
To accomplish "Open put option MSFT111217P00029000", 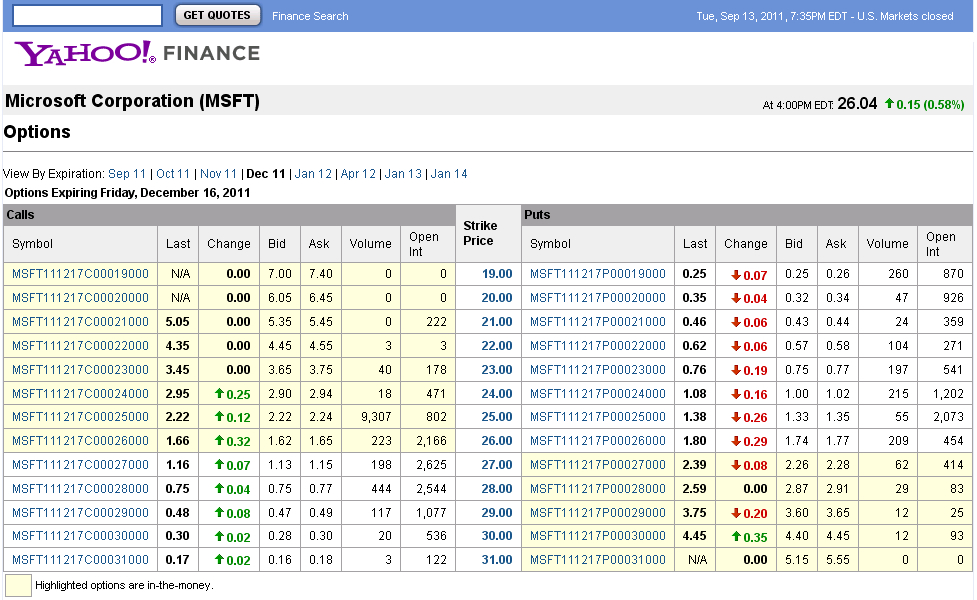I will (598, 513).
